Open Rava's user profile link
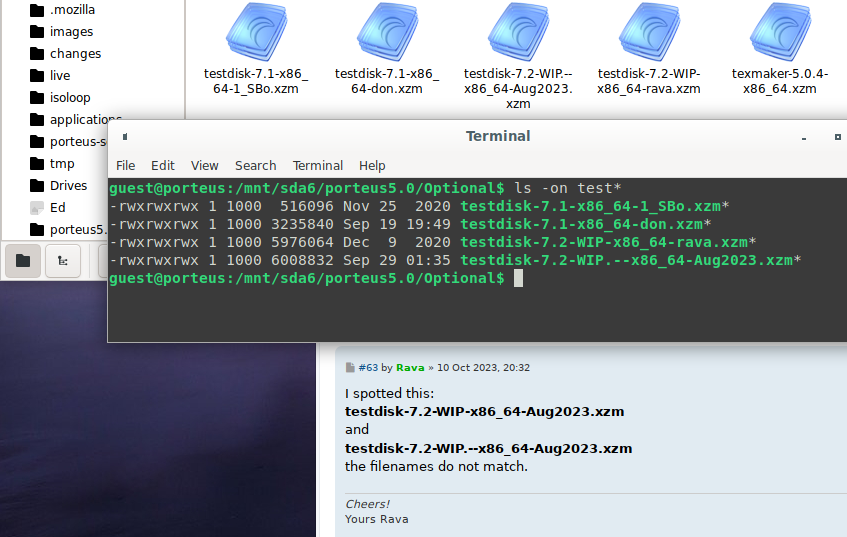This screenshot has height=537, width=847. (410, 367)
